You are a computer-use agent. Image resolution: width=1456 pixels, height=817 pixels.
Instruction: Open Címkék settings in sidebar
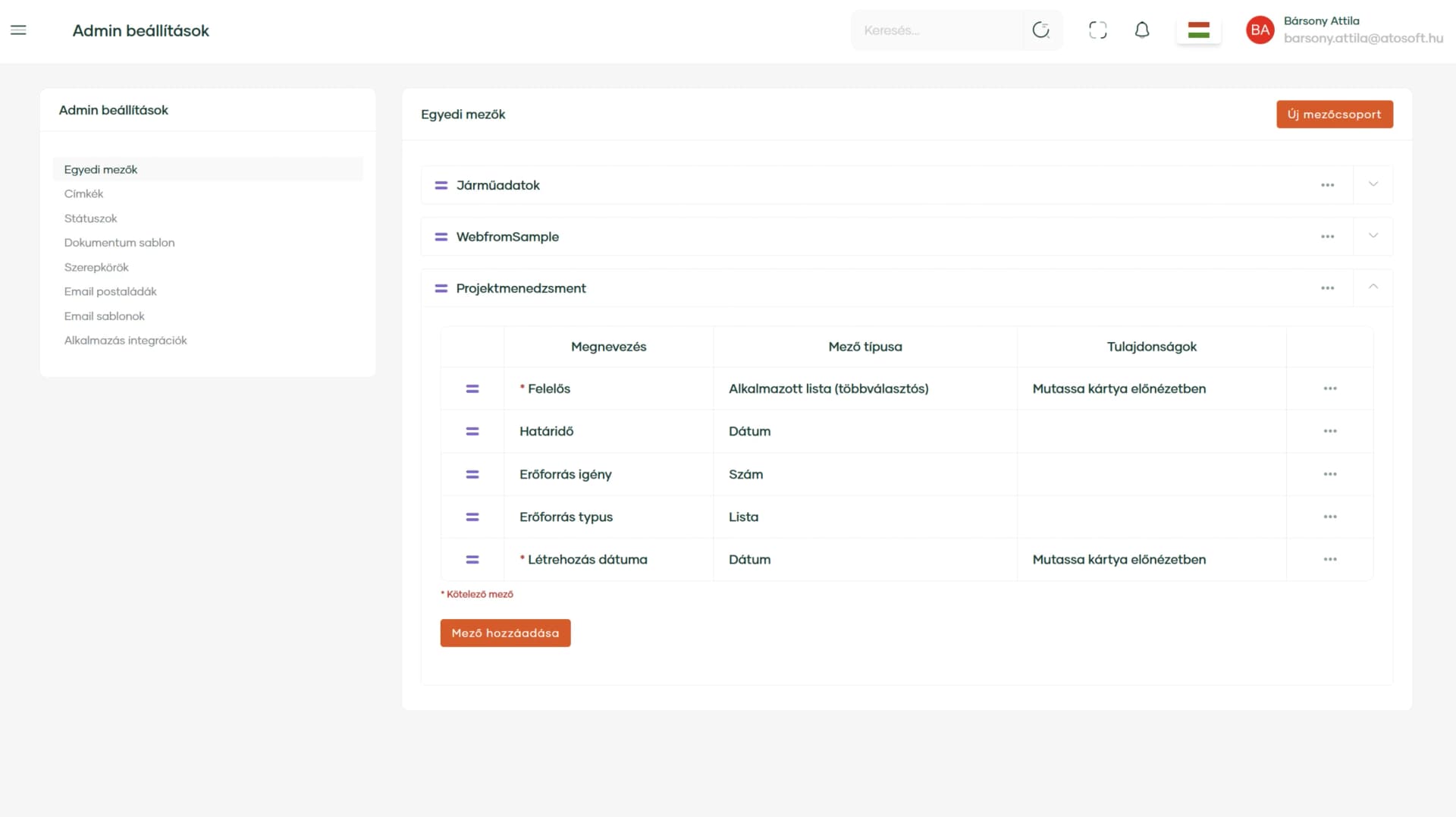pyautogui.click(x=83, y=193)
